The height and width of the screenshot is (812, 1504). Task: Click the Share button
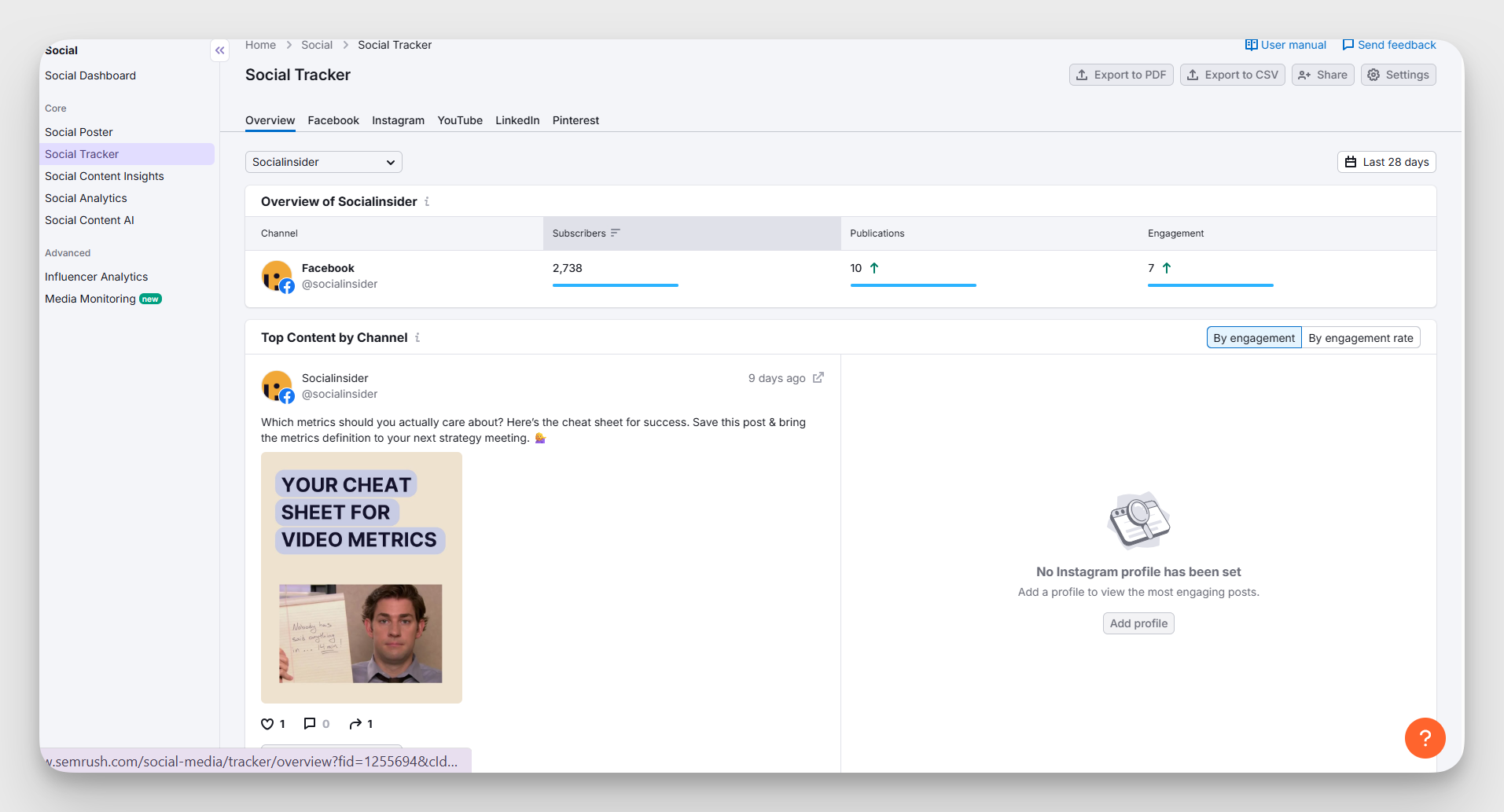(x=1322, y=75)
